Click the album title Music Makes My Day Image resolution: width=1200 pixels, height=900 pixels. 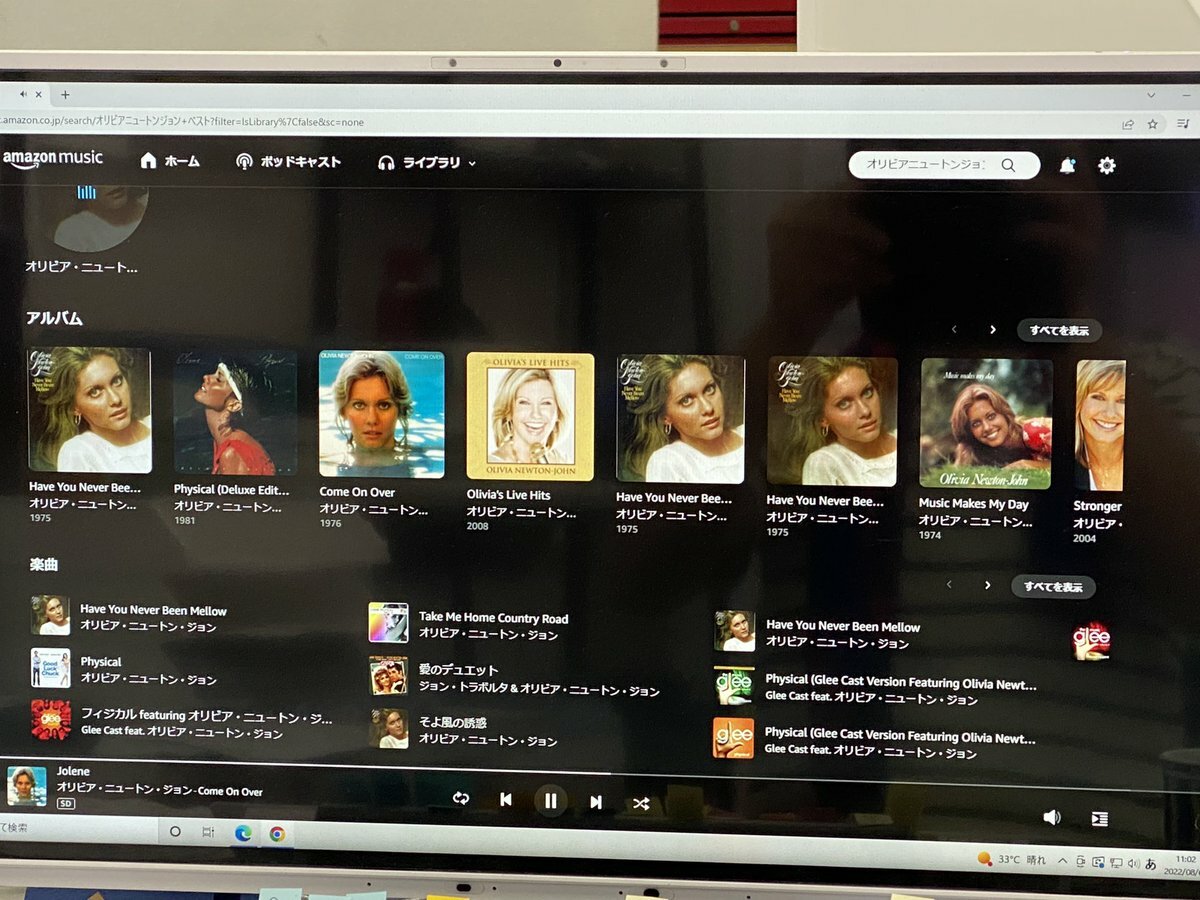(973, 504)
